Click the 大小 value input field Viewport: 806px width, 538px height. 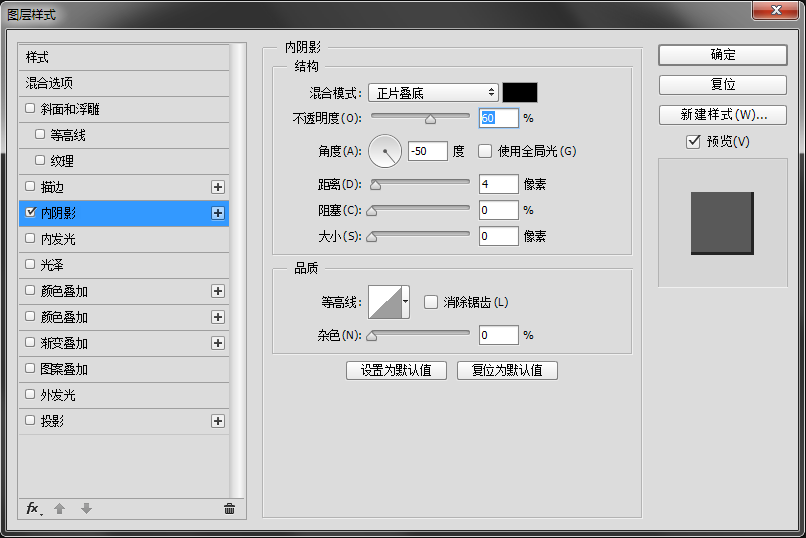coord(499,236)
